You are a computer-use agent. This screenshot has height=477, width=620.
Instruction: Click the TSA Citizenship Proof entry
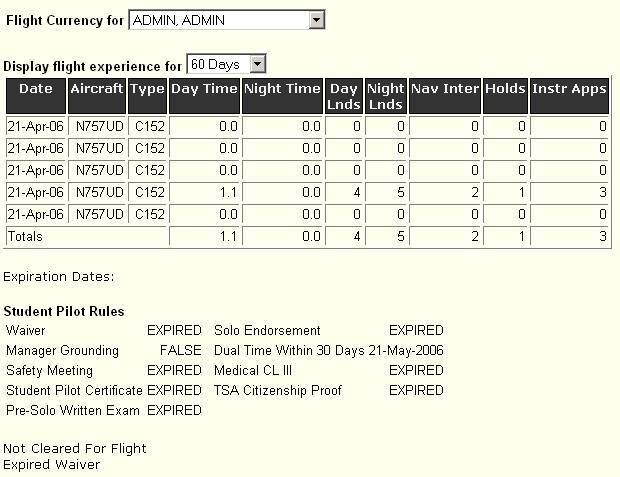tap(278, 390)
